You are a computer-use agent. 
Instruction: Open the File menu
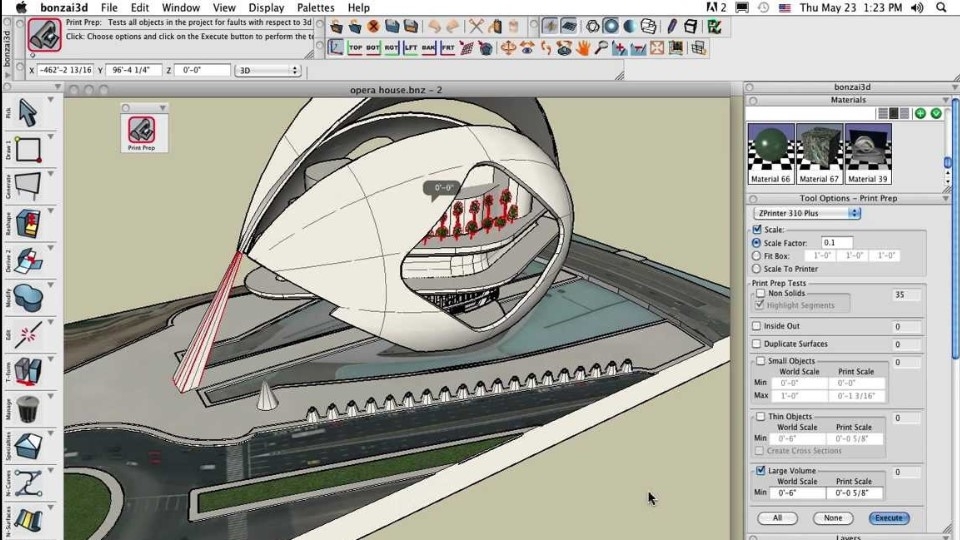(109, 8)
